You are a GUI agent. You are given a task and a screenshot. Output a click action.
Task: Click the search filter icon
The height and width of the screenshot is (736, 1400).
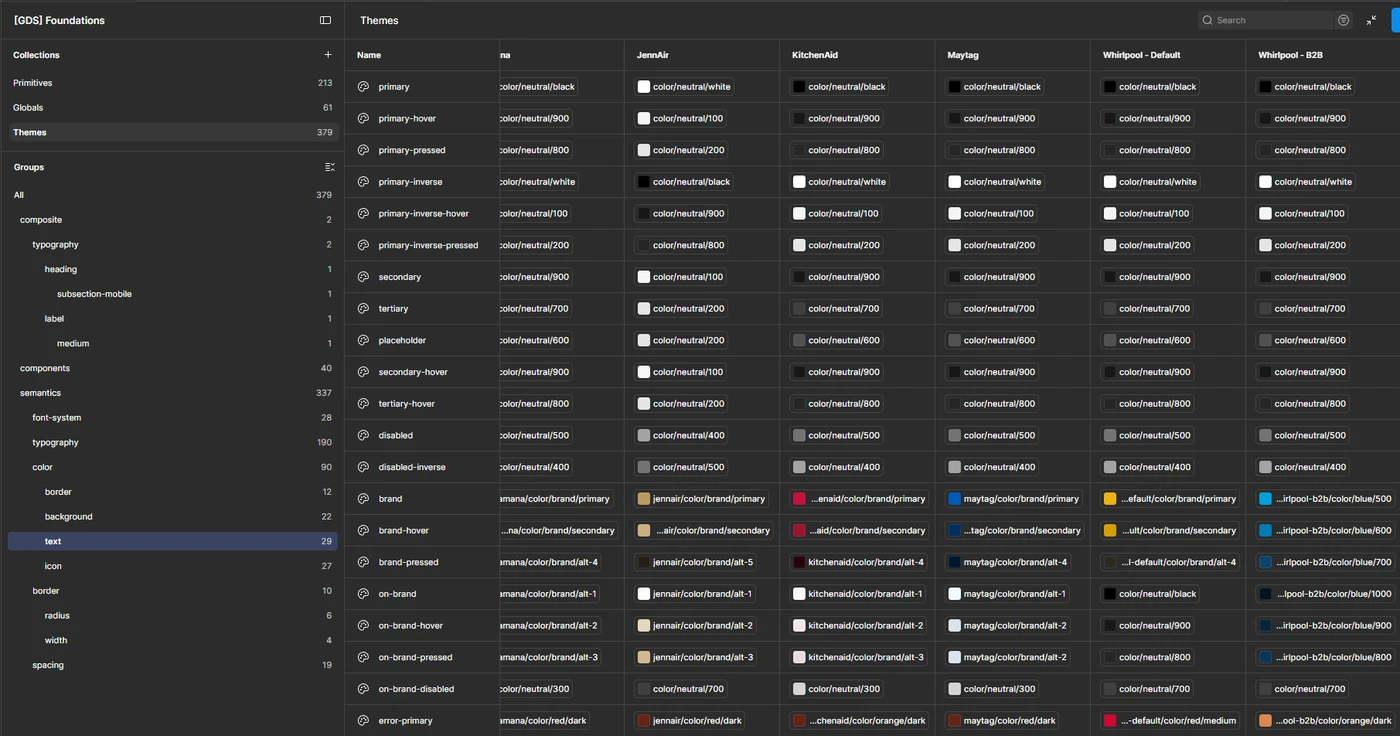click(1343, 20)
